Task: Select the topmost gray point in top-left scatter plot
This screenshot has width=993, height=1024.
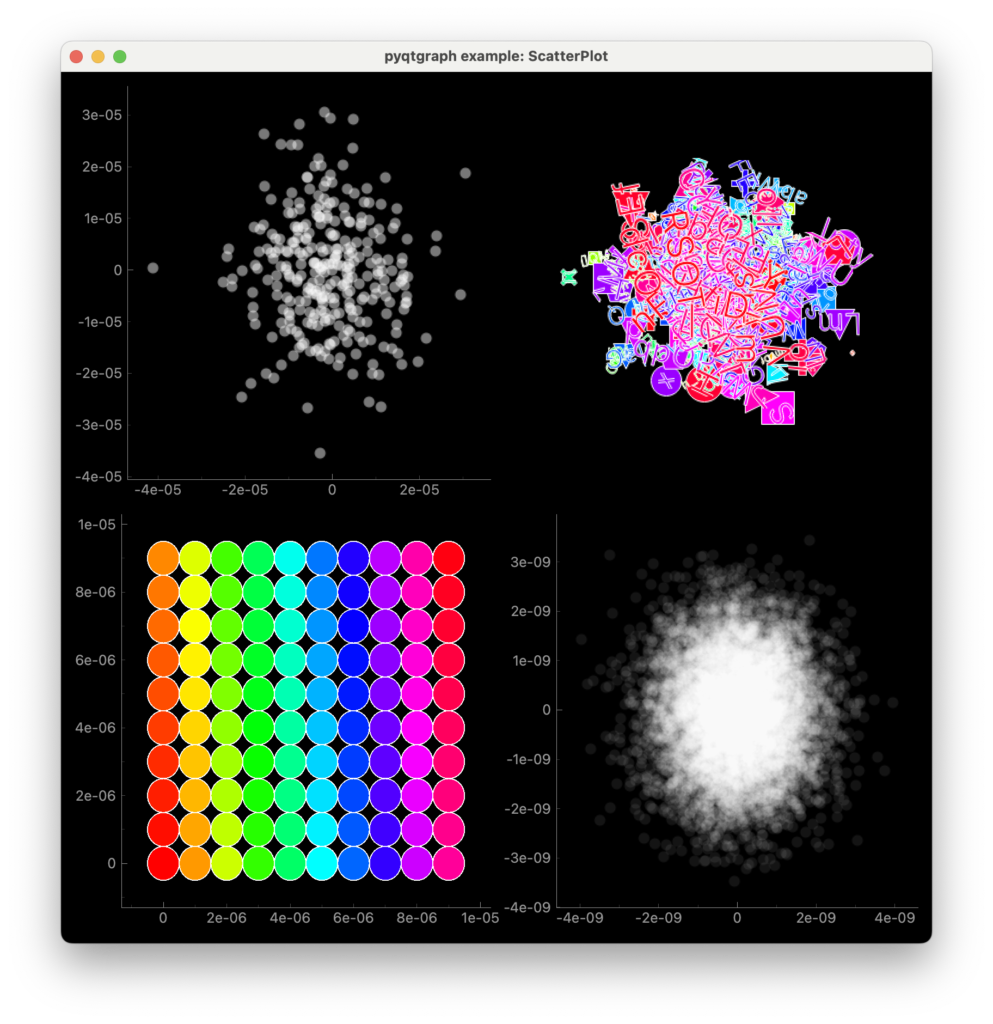Action: pos(324,113)
